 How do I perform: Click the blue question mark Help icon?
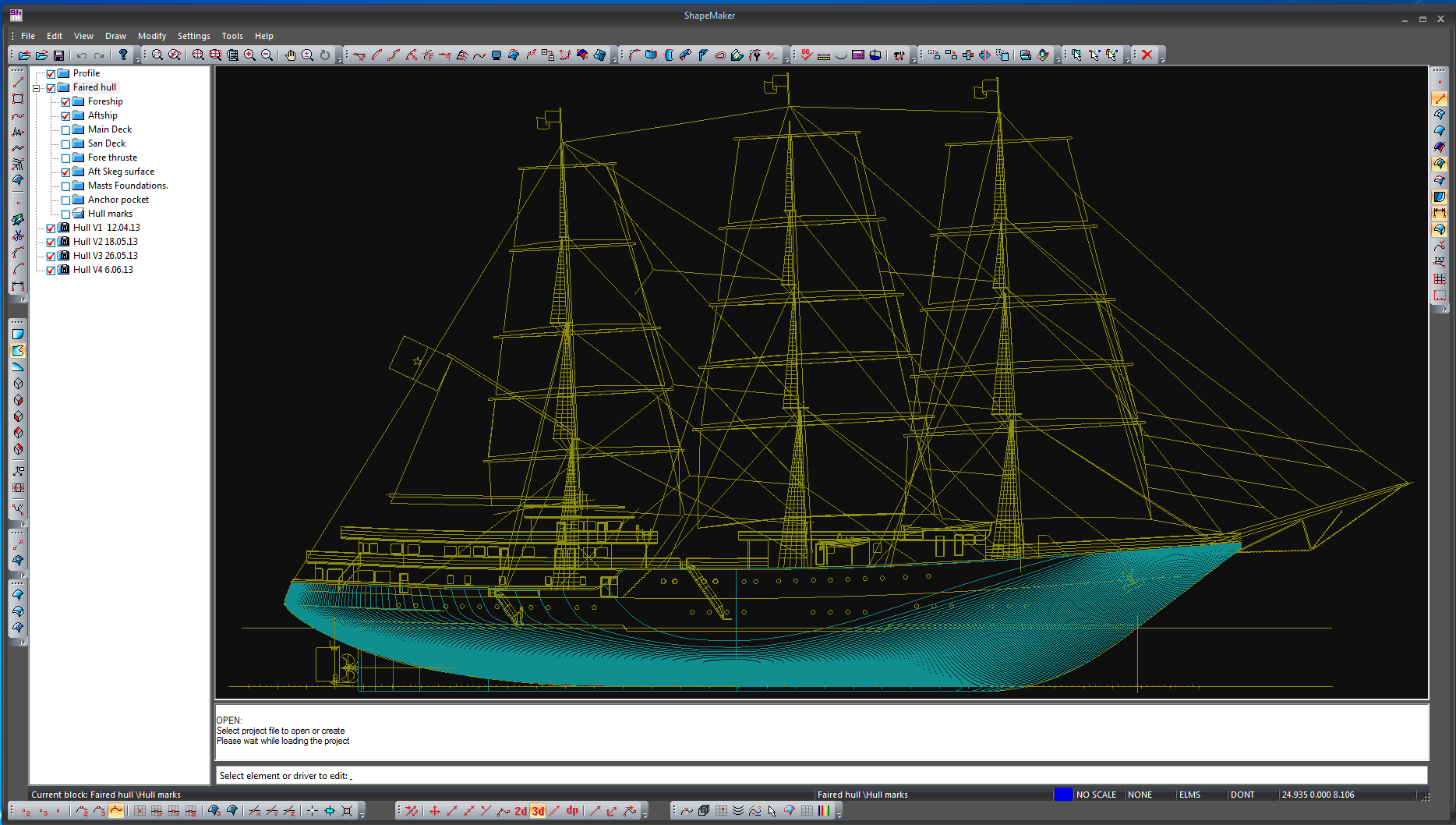[122, 55]
